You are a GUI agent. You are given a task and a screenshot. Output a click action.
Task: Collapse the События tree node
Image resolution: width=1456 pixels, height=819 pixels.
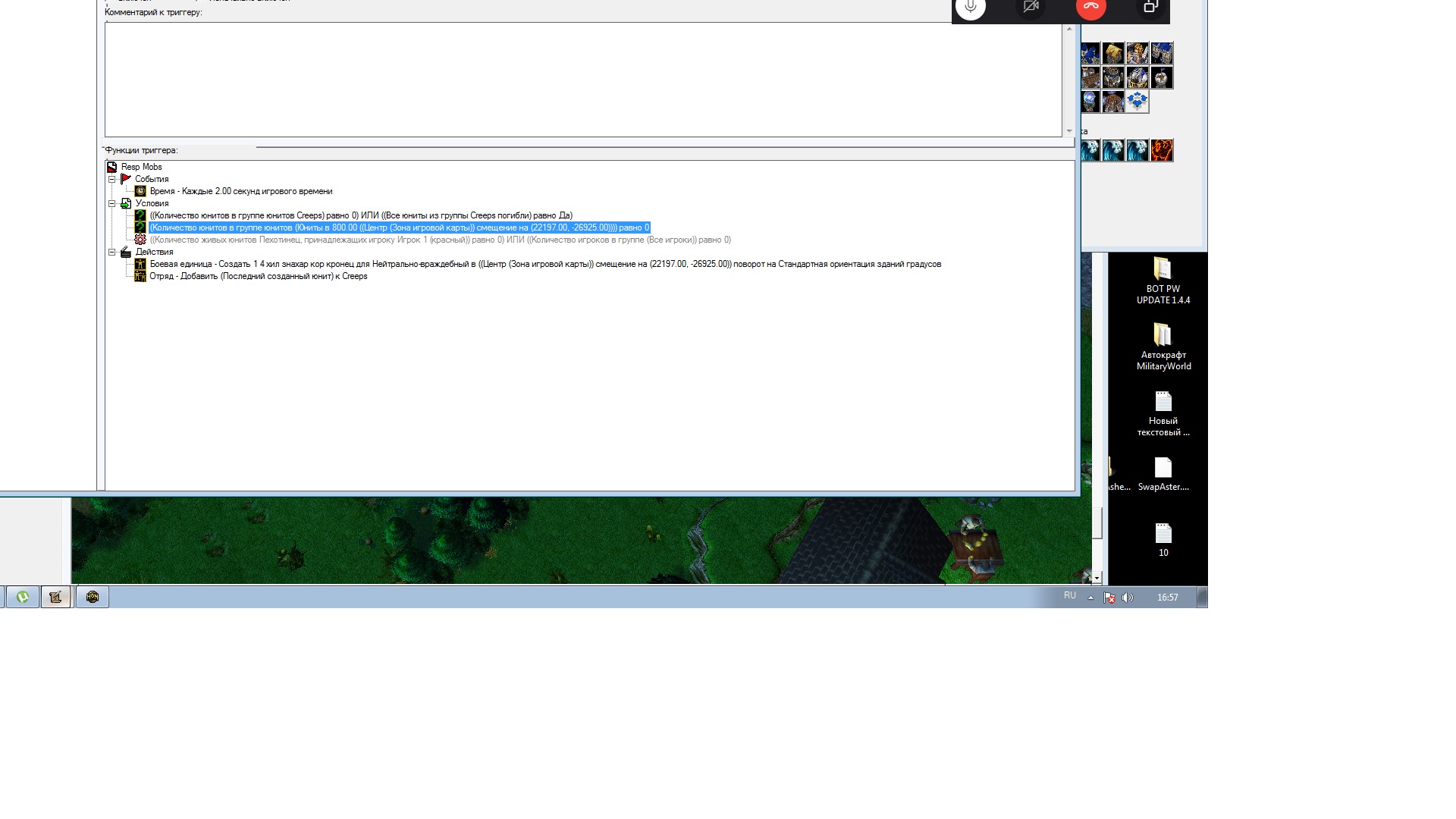click(112, 180)
